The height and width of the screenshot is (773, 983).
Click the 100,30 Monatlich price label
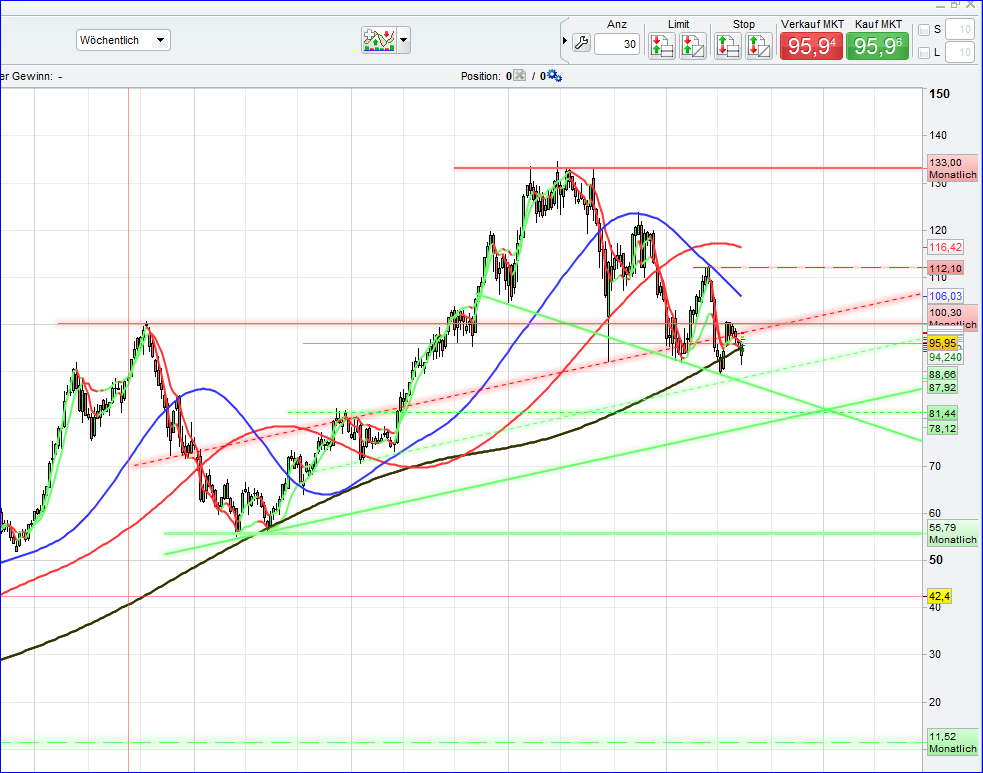[x=952, y=317]
